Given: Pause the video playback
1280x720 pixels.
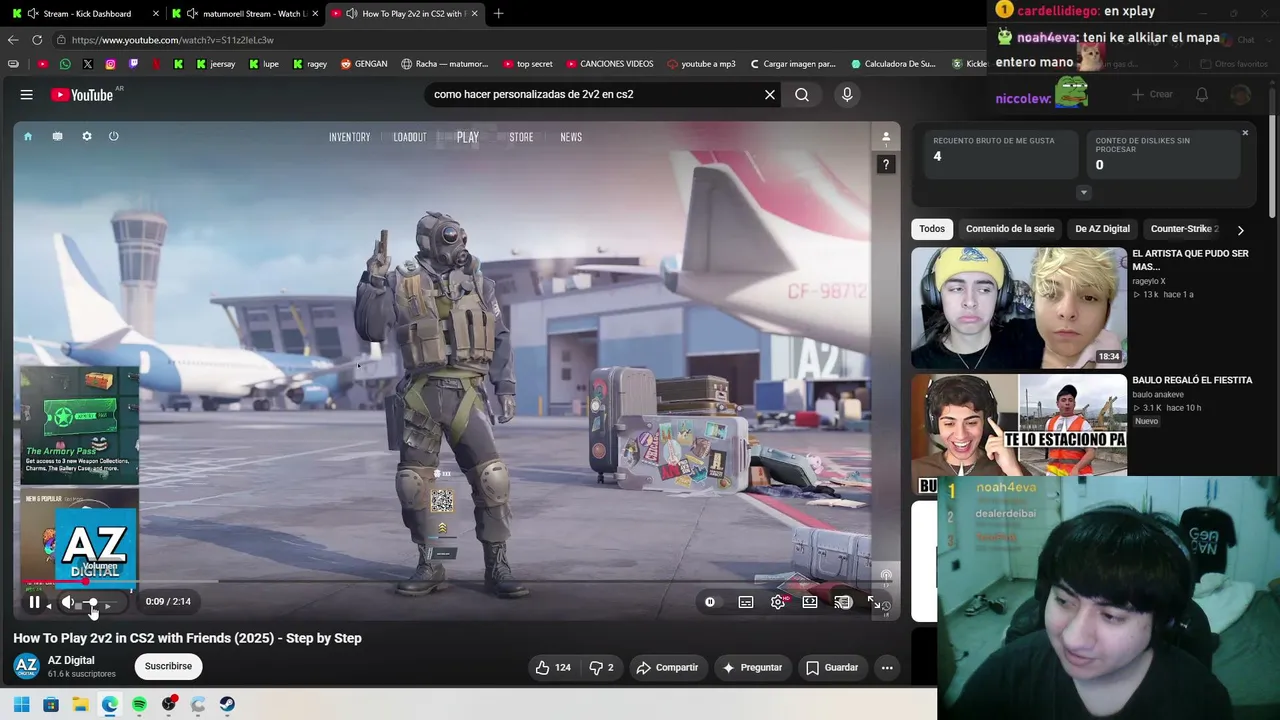Looking at the screenshot, I should (34, 602).
